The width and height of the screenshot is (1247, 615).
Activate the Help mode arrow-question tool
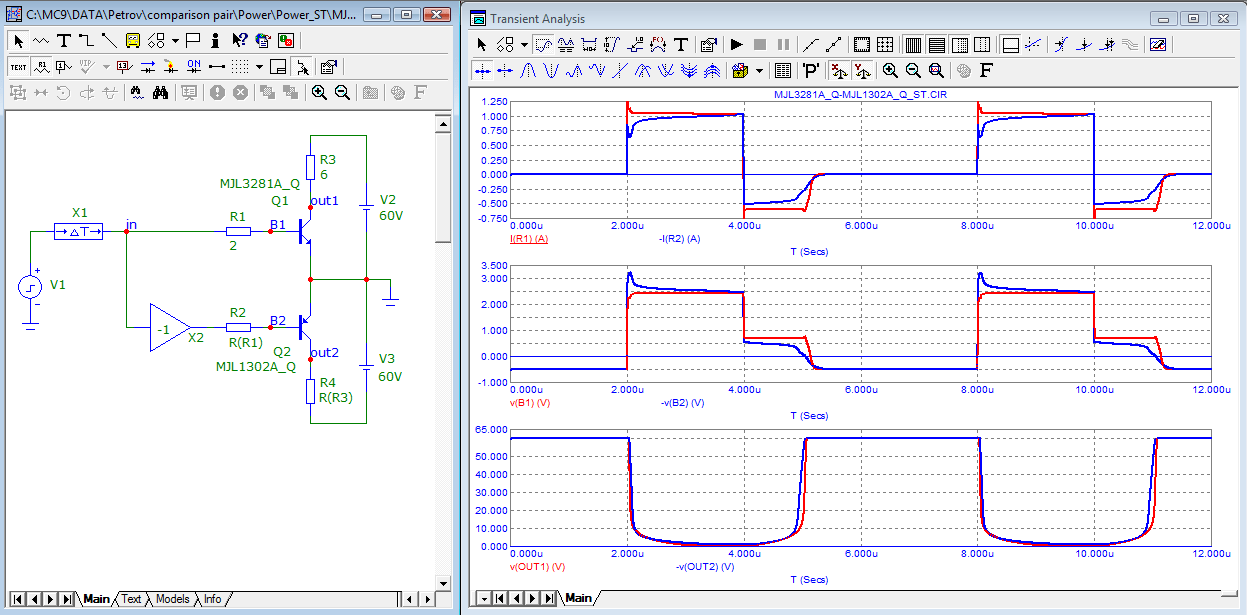pos(239,40)
